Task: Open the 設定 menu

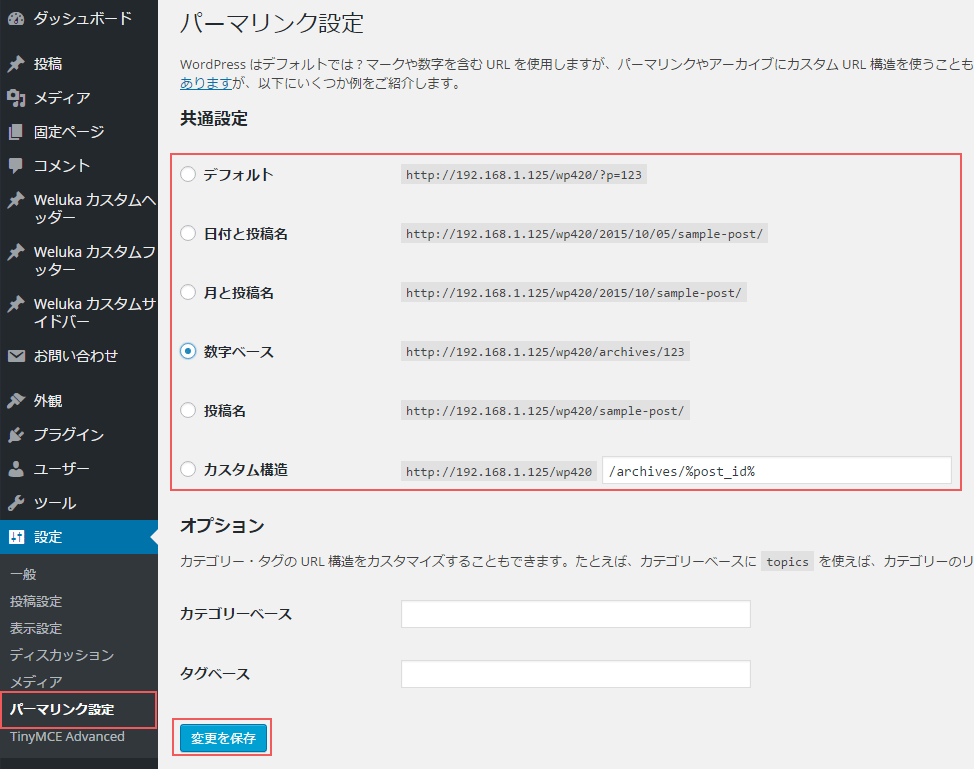Action: pyautogui.click(x=79, y=537)
